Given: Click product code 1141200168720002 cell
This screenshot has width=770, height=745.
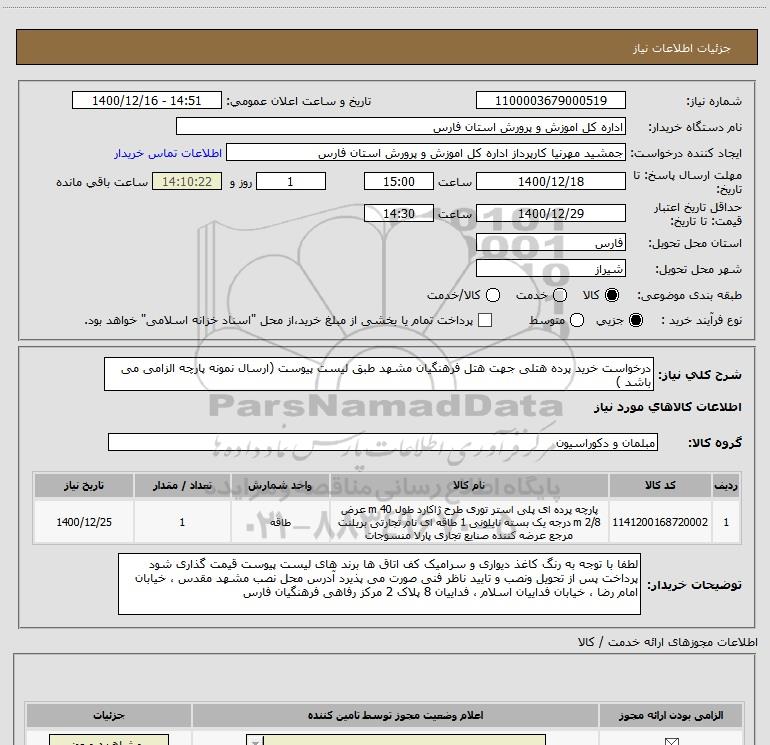Looking at the screenshot, I should [660, 522].
